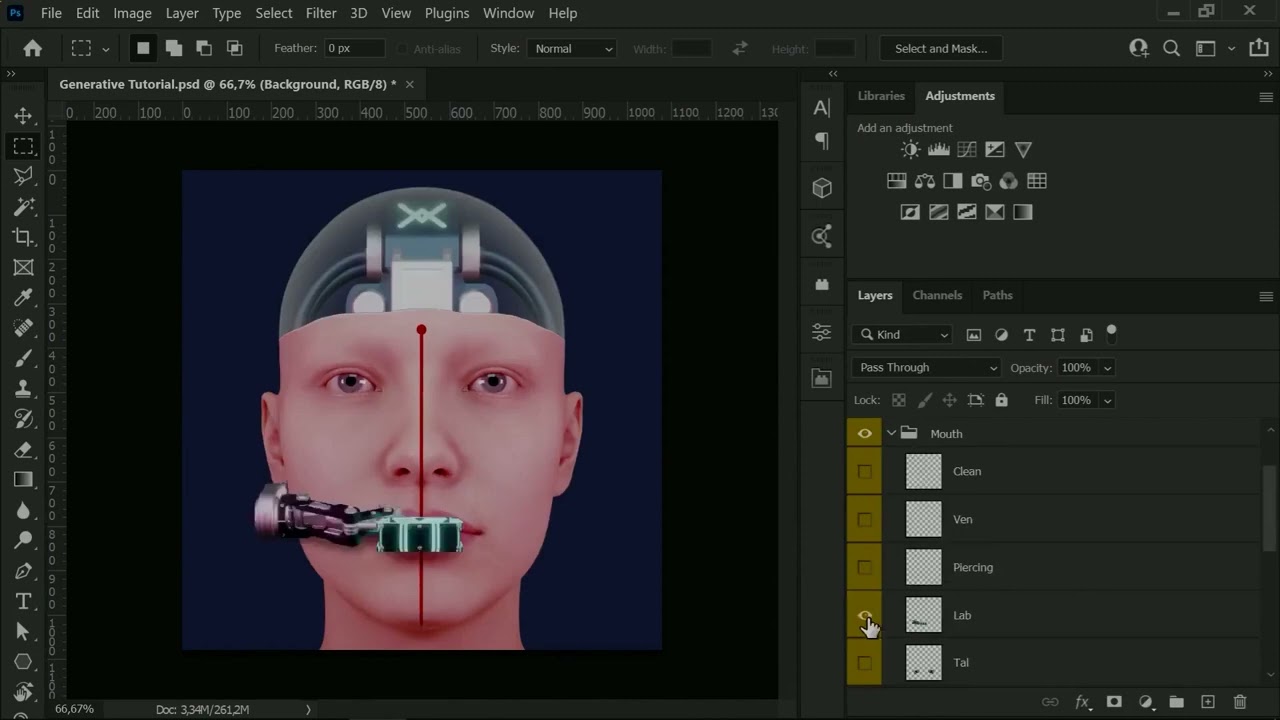Select the Pen tool
1280x720 pixels.
[x=23, y=571]
